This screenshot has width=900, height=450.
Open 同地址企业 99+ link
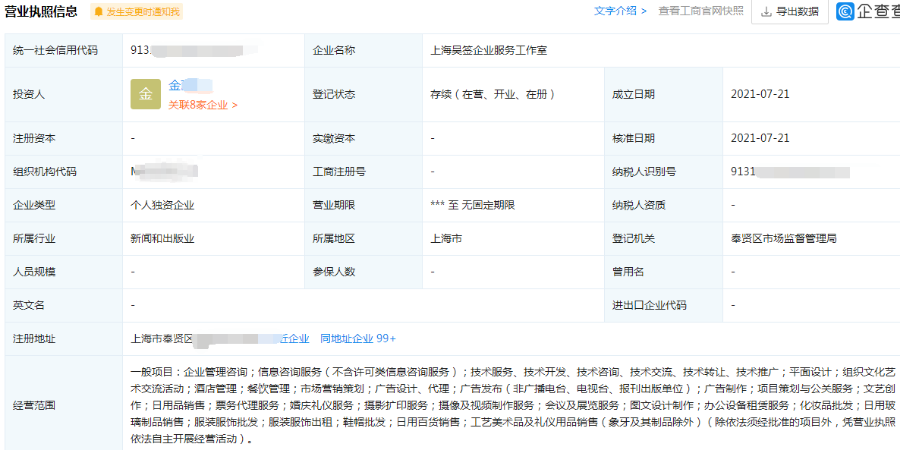[358, 339]
